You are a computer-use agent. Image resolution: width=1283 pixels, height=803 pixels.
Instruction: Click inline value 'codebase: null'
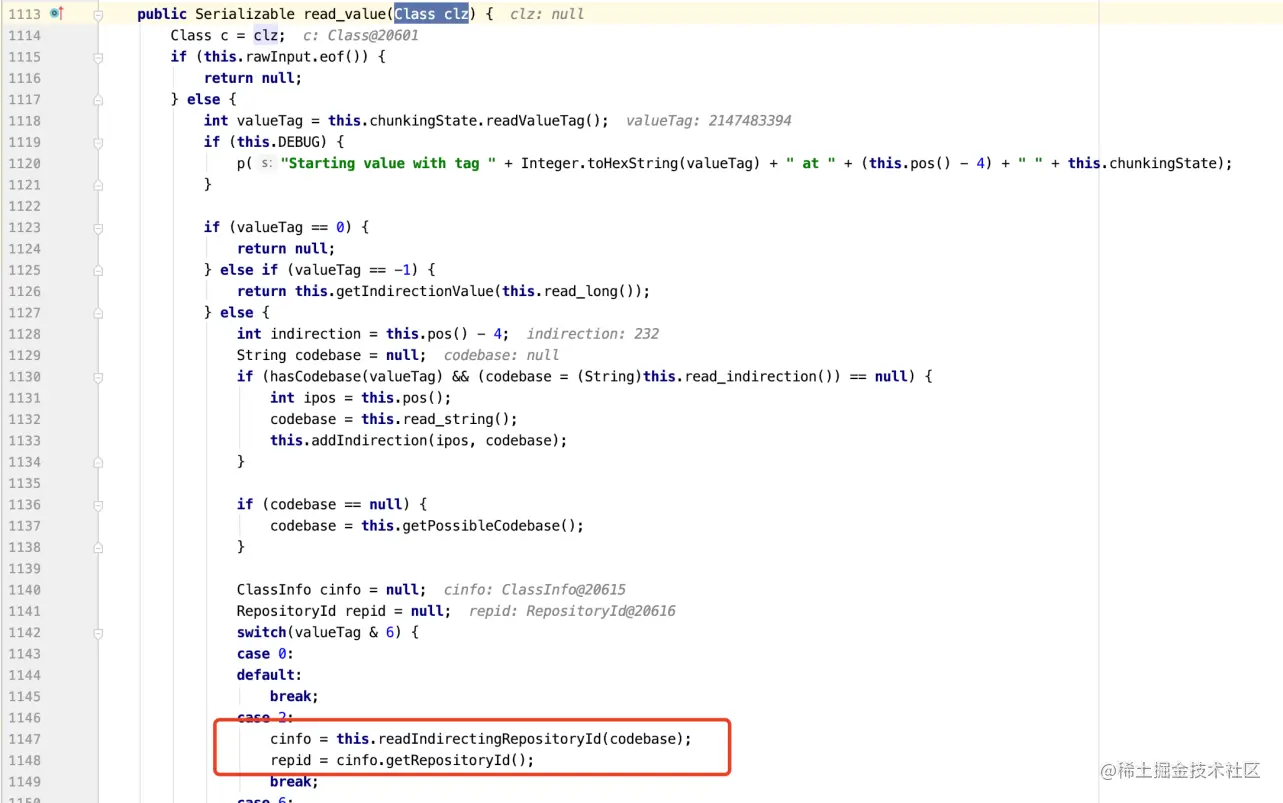point(502,355)
